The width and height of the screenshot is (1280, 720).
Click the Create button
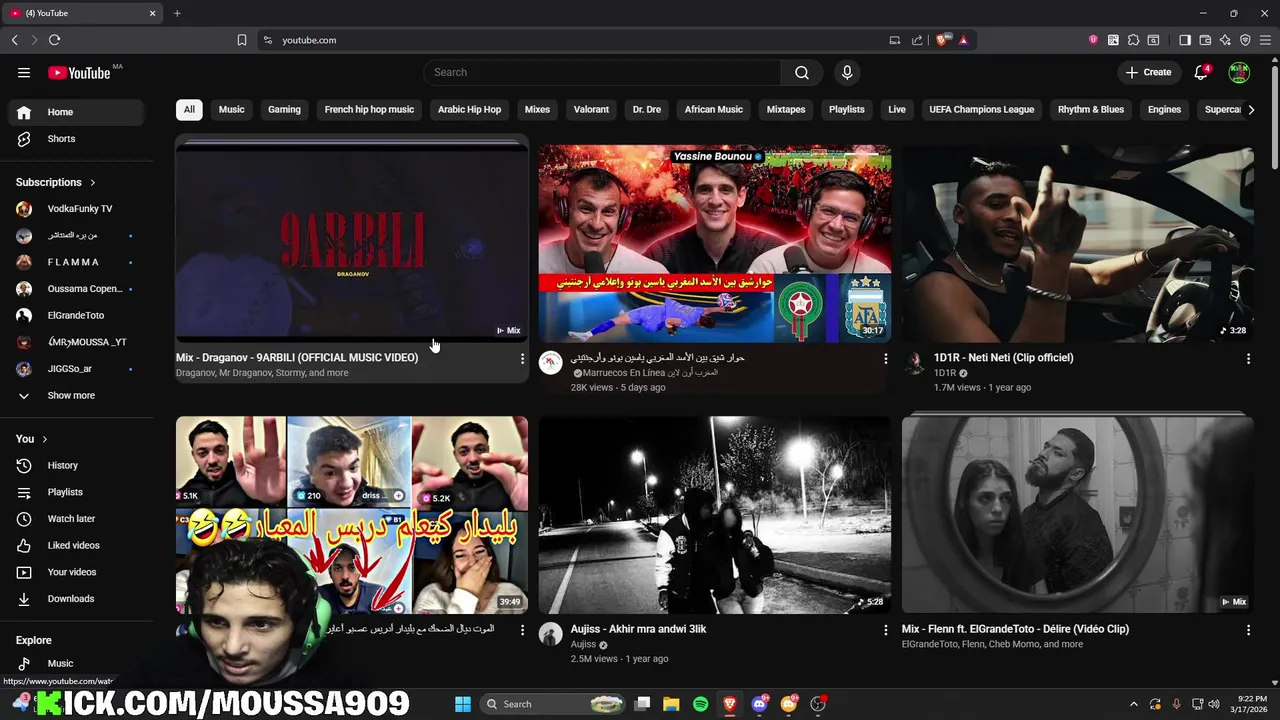1148,72
